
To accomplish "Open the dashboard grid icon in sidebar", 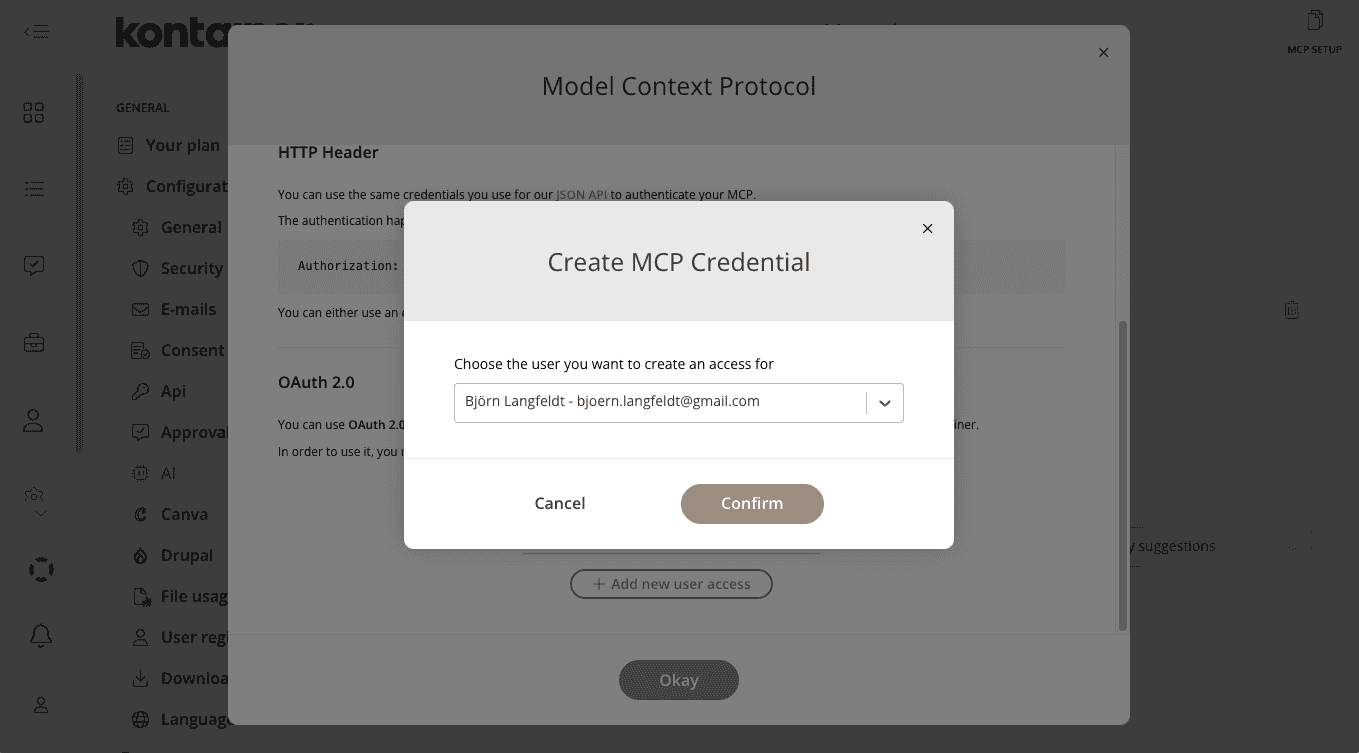I will click(x=33, y=112).
